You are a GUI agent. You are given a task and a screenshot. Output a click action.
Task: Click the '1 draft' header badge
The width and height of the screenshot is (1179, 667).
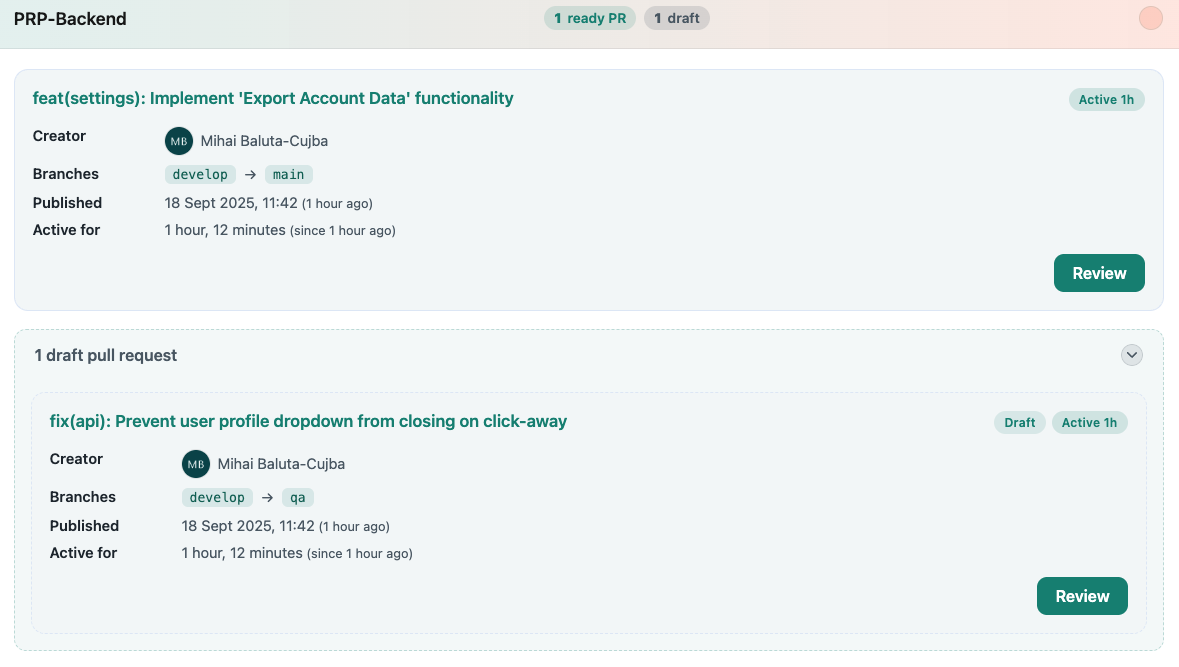point(677,18)
